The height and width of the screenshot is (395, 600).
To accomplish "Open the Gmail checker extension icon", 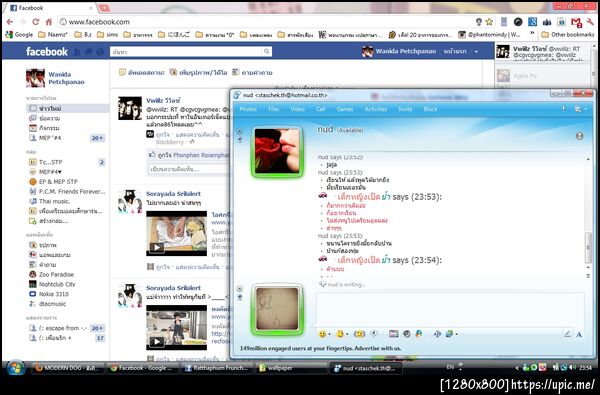I will (x=576, y=22).
